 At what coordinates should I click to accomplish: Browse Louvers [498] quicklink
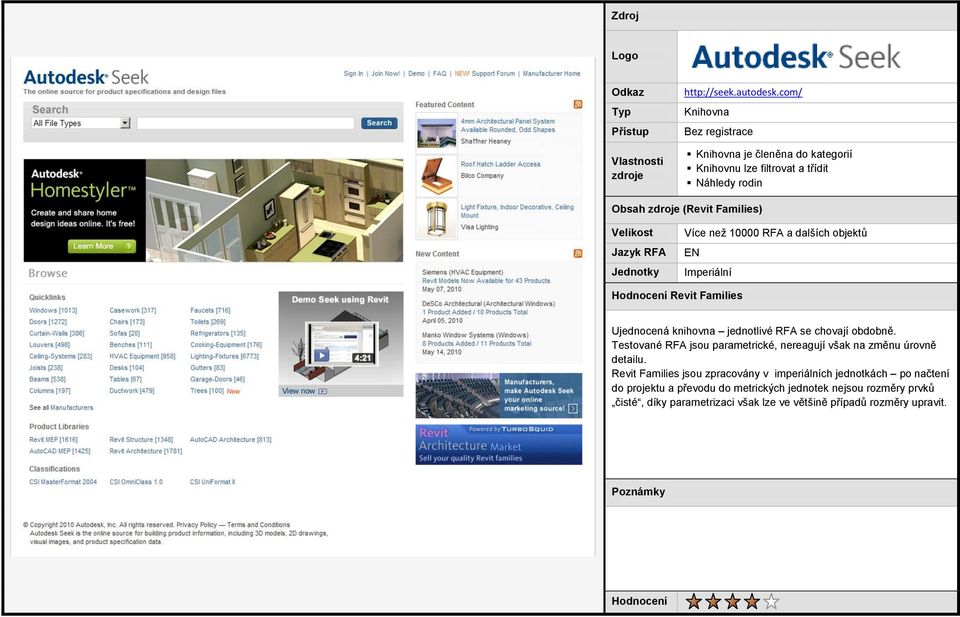coord(50,345)
